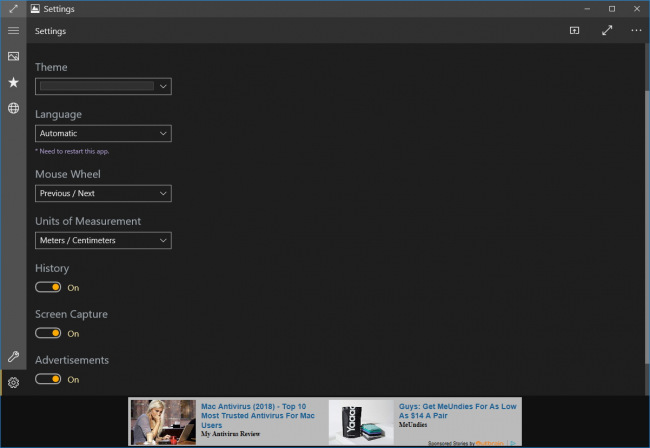Close the Settings window
Screen dimensions: 650x448
pos(637,9)
